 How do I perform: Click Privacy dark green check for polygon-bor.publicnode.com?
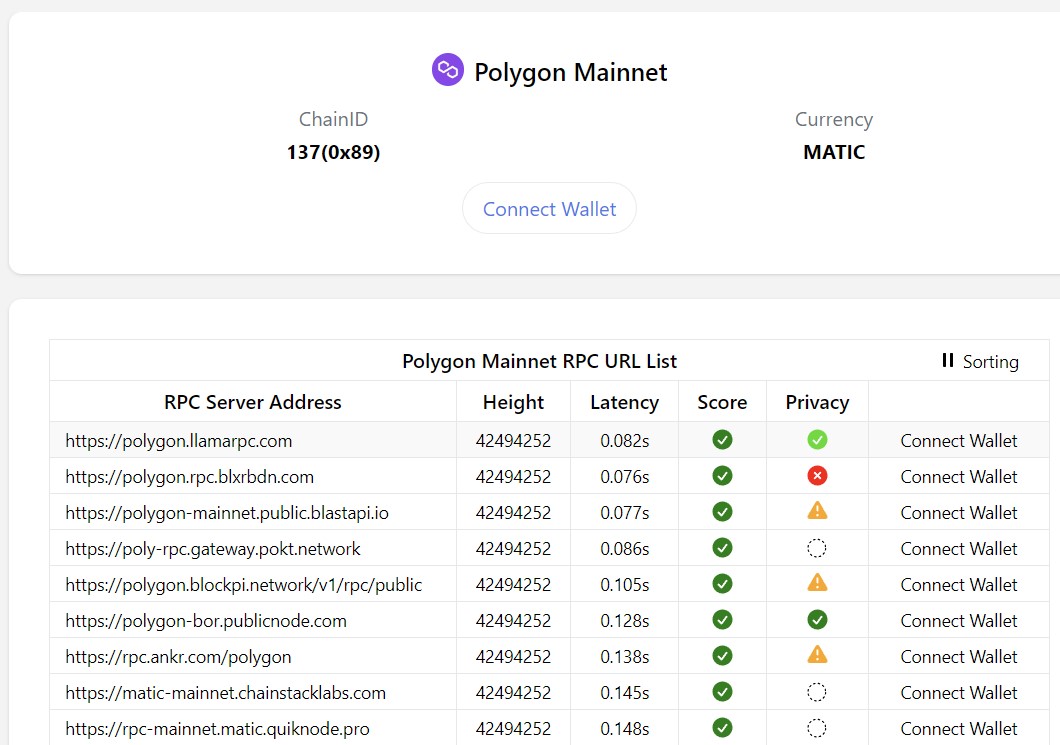[817, 620]
